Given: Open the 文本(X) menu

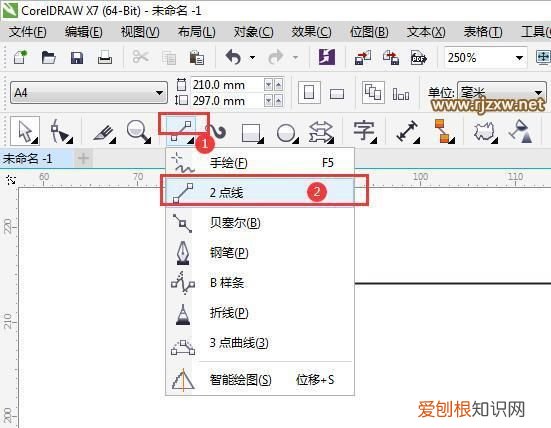Looking at the screenshot, I should point(426,32).
